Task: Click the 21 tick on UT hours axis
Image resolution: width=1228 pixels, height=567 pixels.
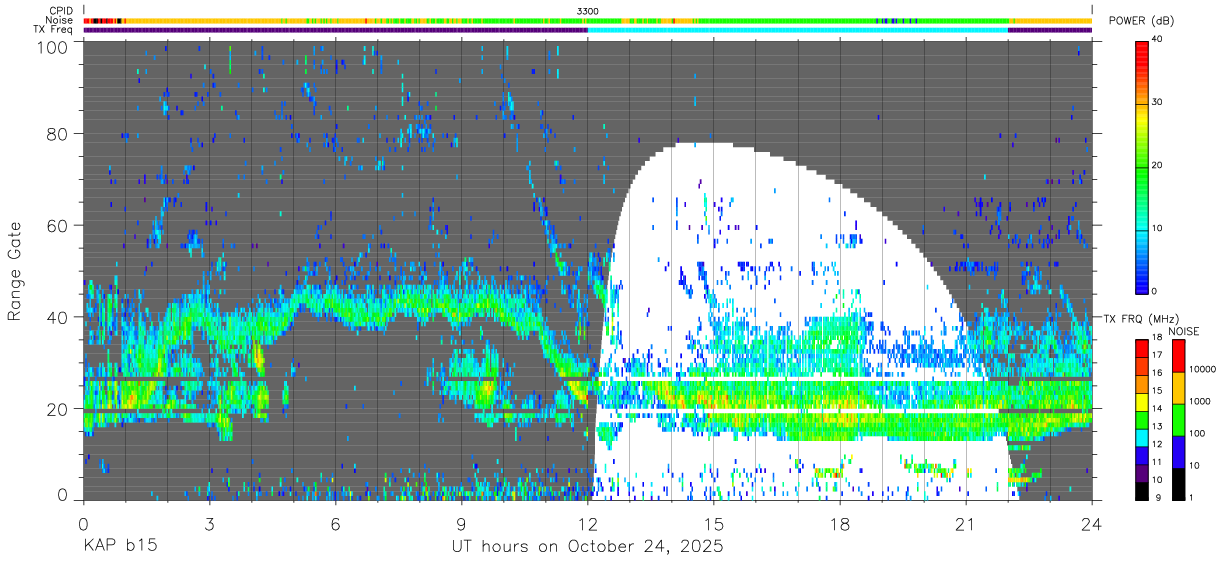Action: [x=966, y=523]
